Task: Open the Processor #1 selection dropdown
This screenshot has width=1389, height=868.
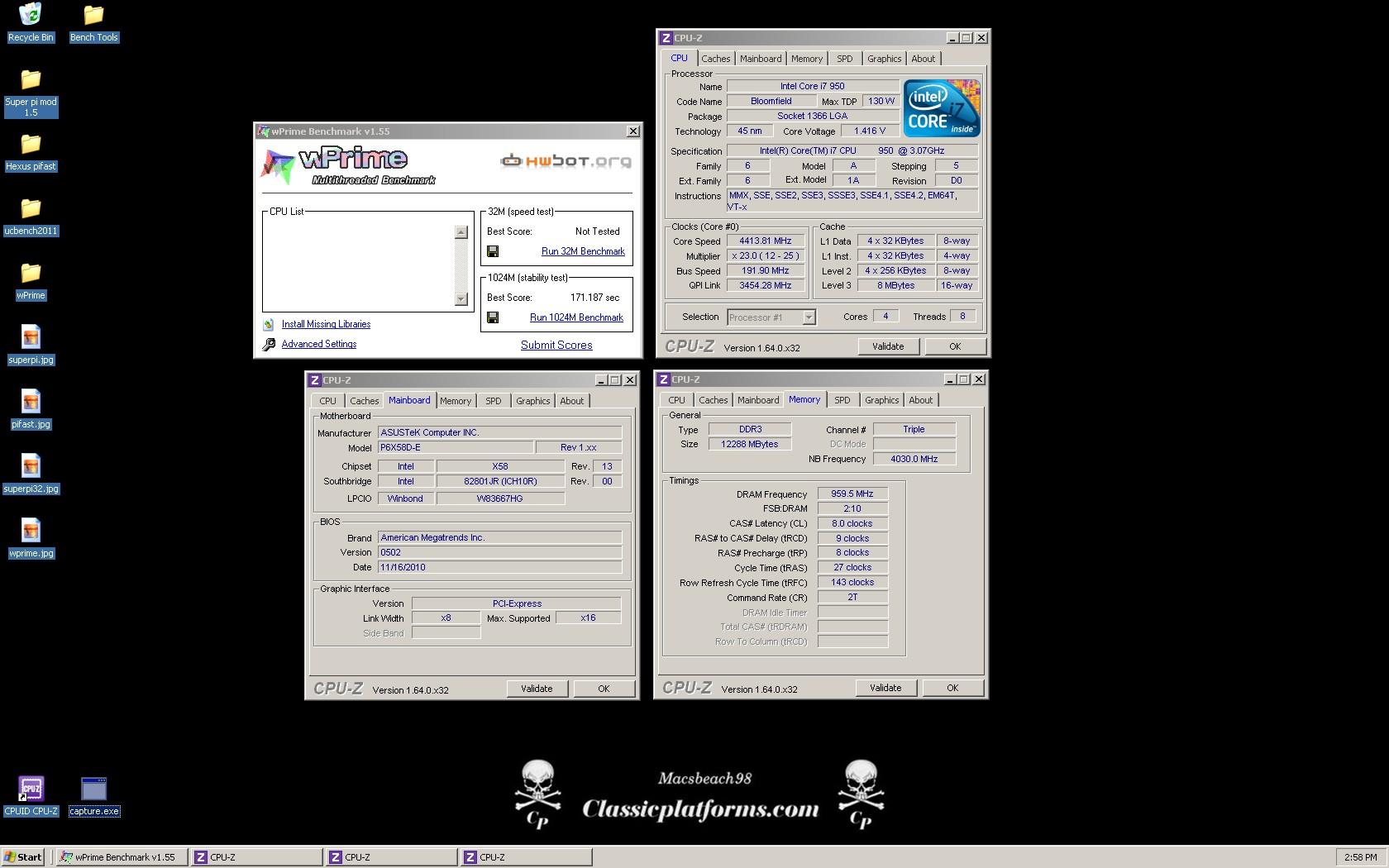Action: tap(809, 317)
